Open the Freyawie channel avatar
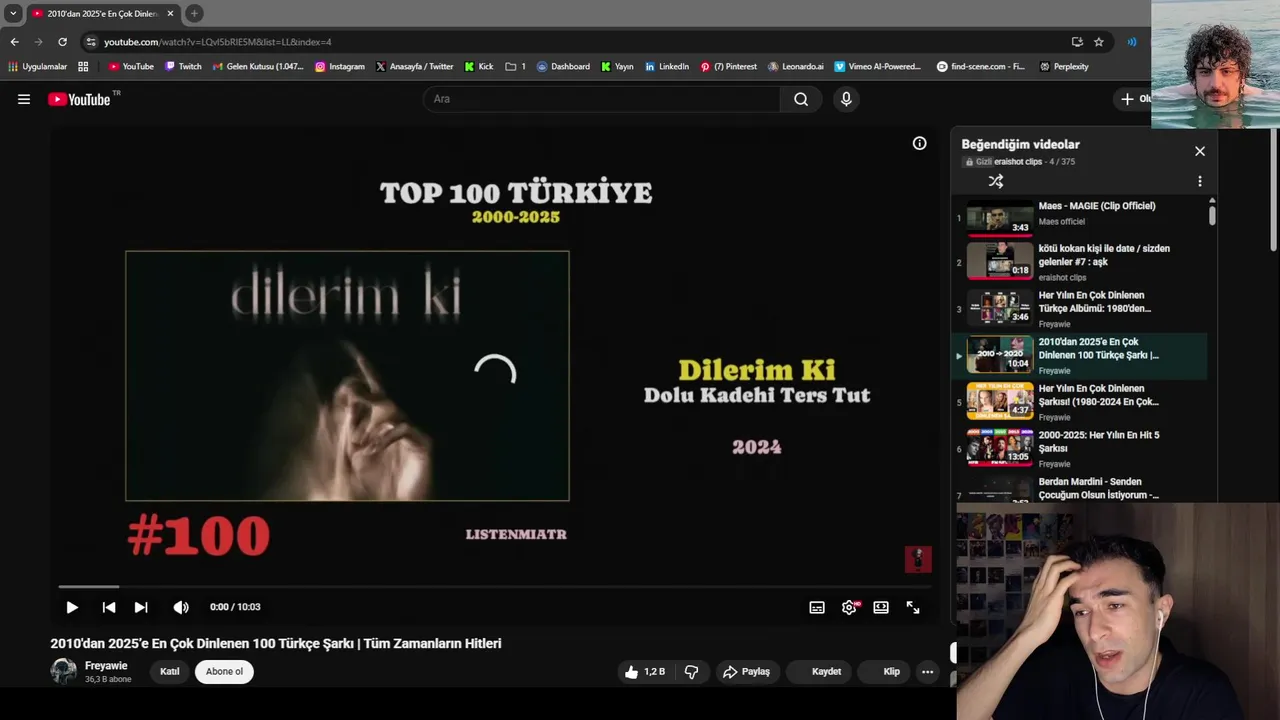This screenshot has width=1280, height=720. tap(64, 671)
